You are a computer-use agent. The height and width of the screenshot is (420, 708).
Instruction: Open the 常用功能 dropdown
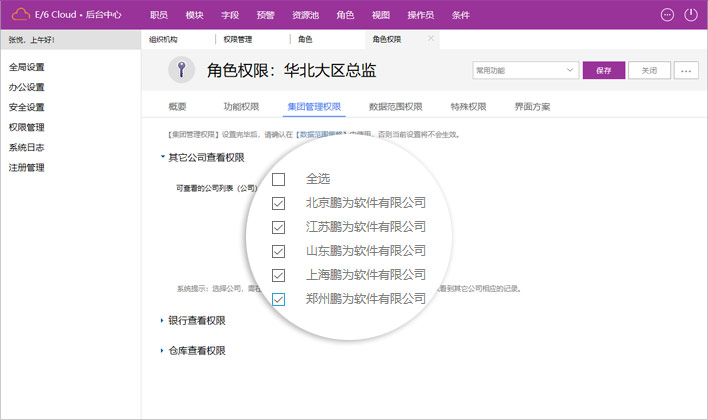[525, 70]
